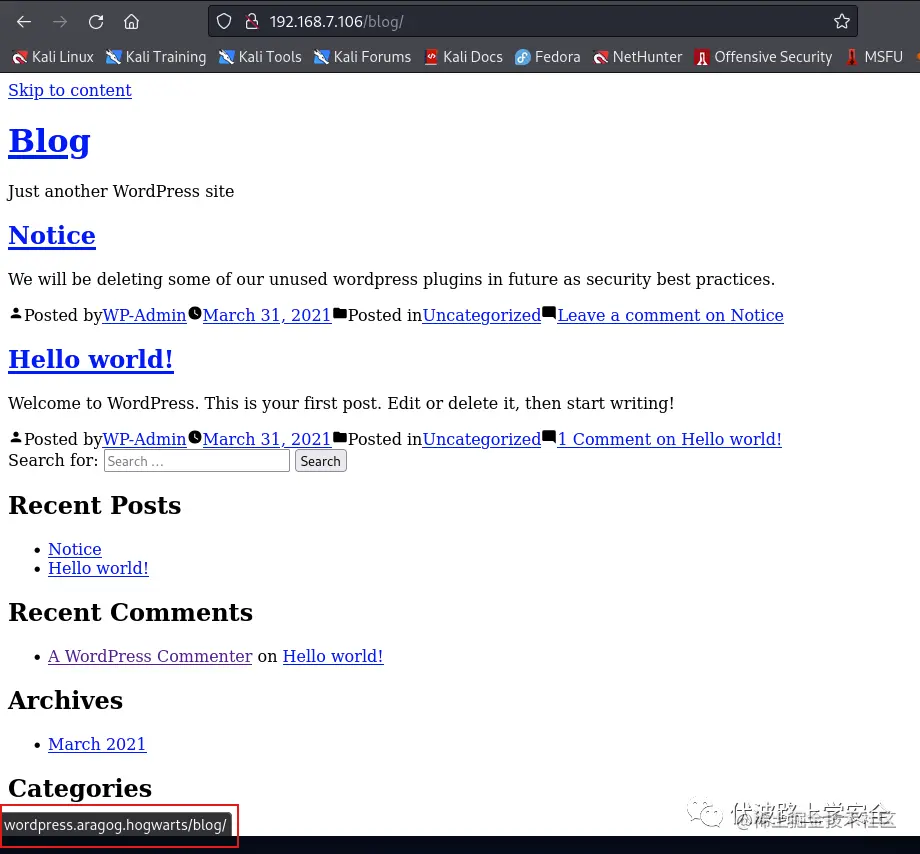Click the Skip to content link
Image resolution: width=920 pixels, height=854 pixels.
pos(70,90)
